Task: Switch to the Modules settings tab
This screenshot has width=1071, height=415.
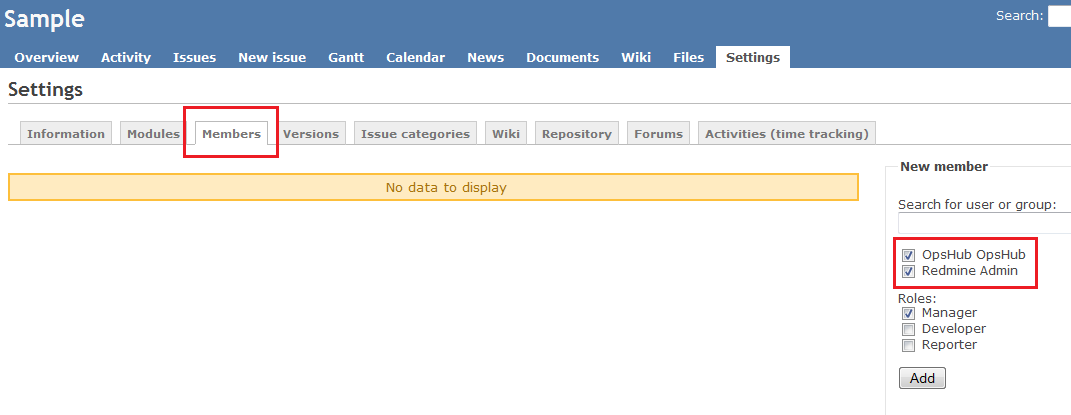Action: [153, 134]
